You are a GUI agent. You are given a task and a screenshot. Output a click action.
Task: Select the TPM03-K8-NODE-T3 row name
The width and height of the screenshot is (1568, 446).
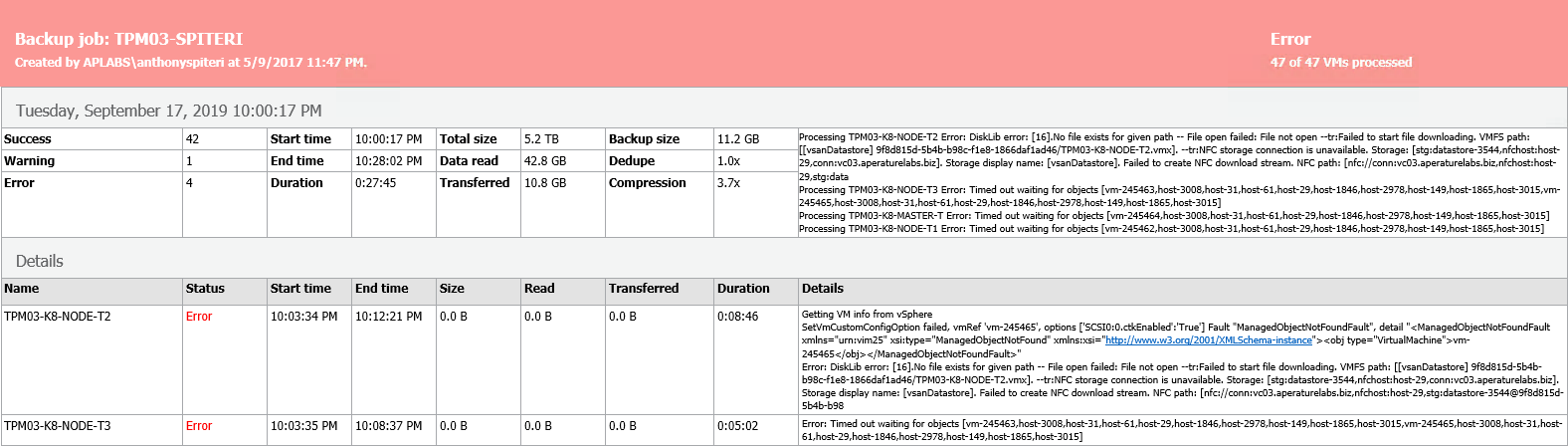click(58, 426)
